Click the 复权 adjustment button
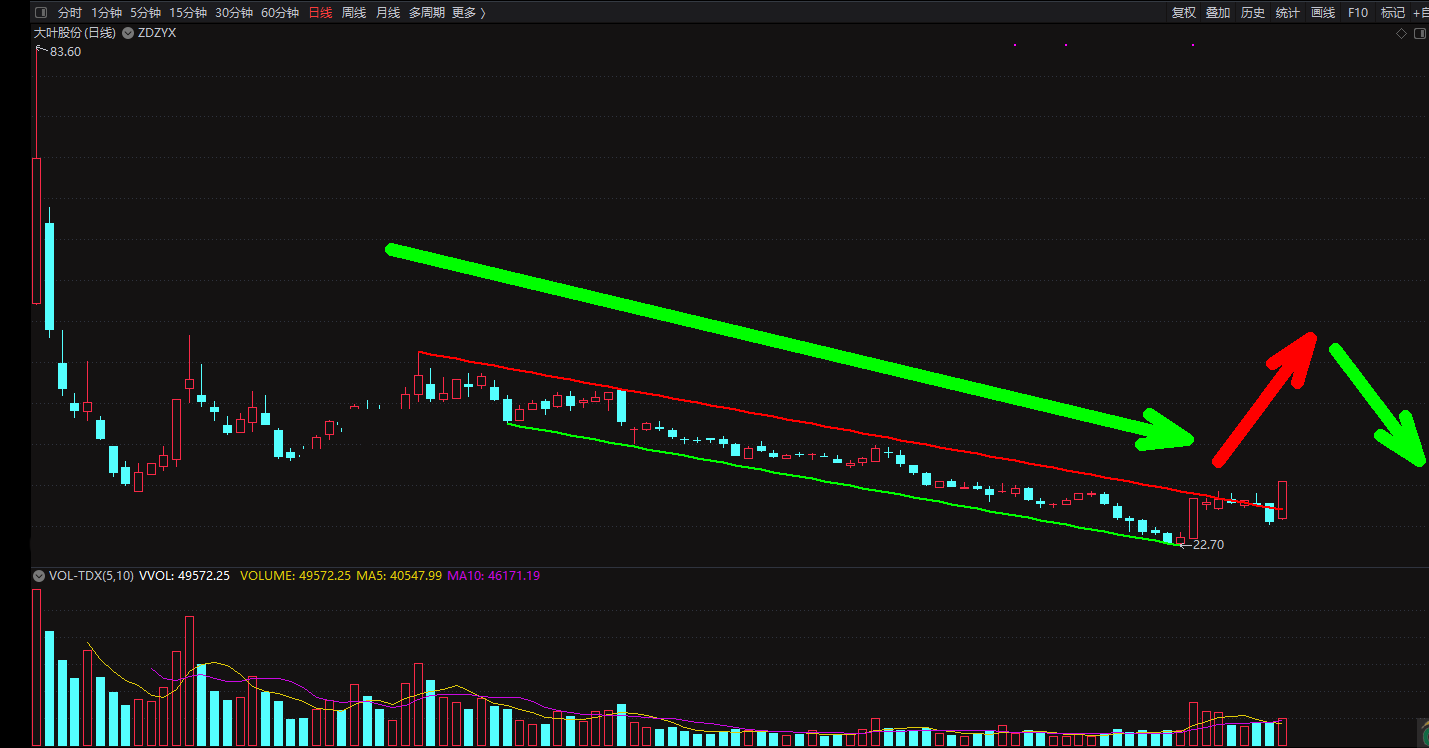This screenshot has width=1429, height=748. coord(1184,13)
